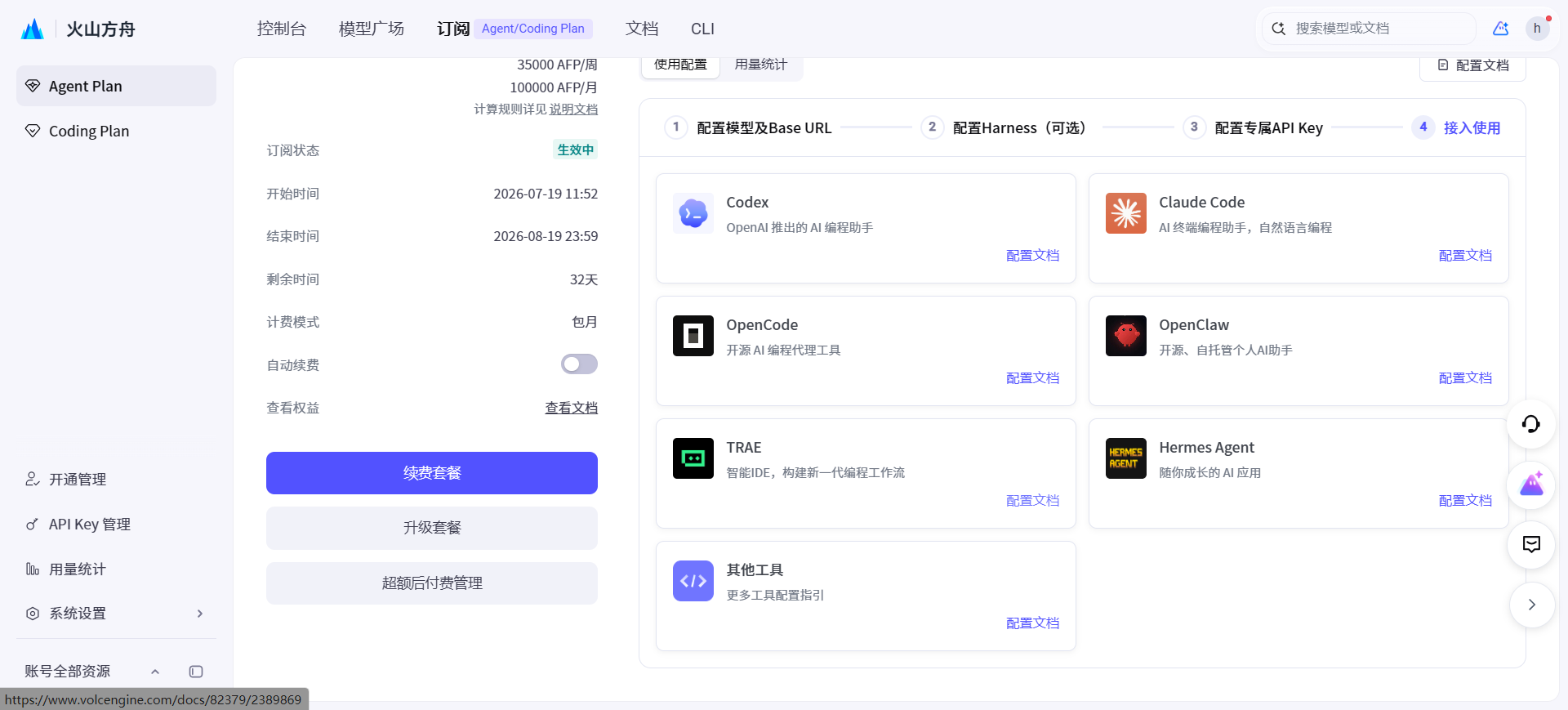Open the 模型广场 top menu

tap(372, 29)
